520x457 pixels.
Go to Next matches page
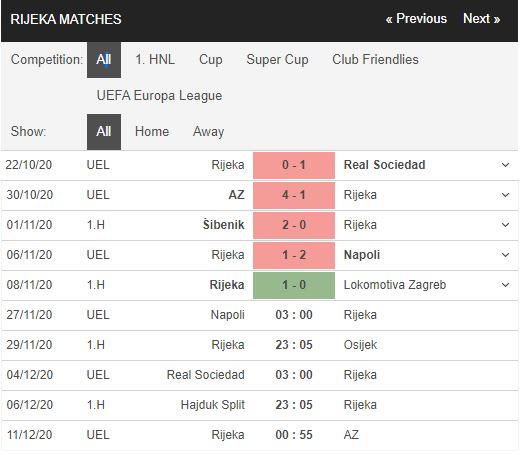(x=482, y=19)
